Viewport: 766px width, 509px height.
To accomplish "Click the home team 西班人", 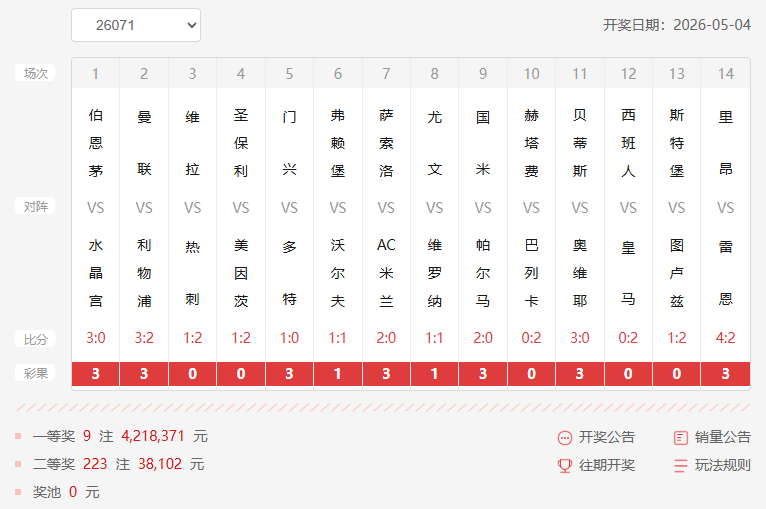I will pos(628,143).
